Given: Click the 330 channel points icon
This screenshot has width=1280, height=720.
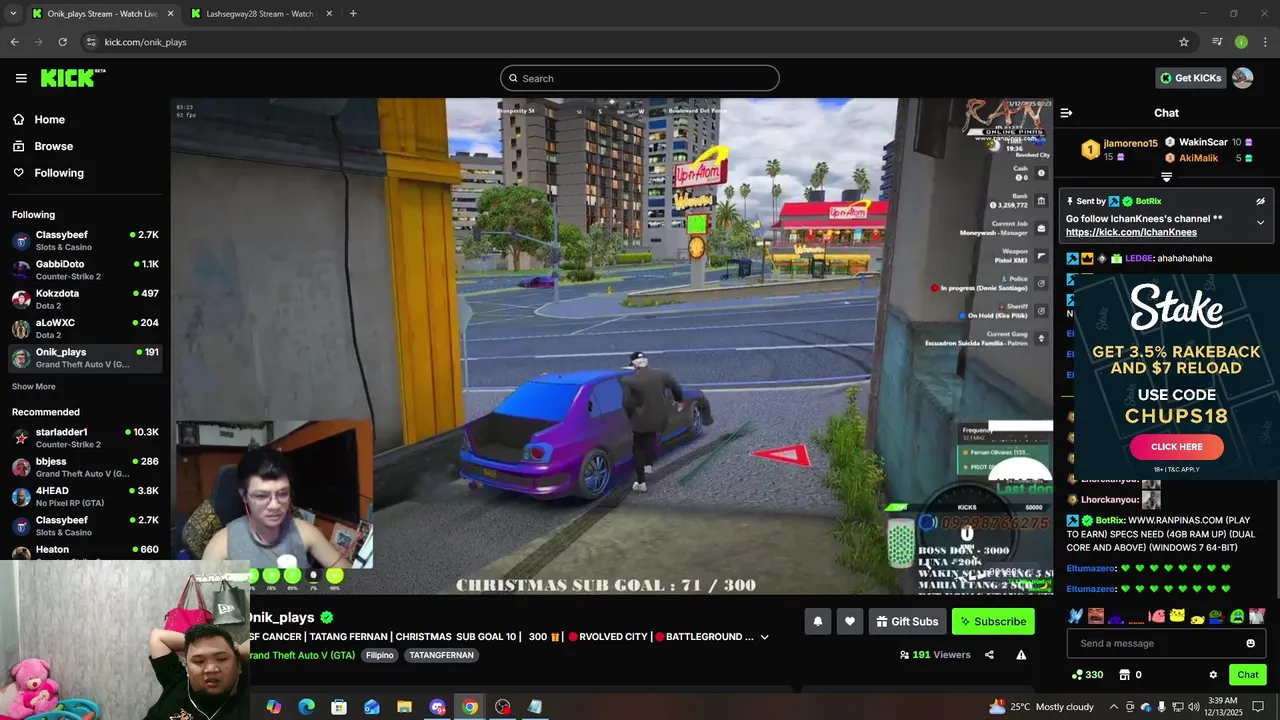Looking at the screenshot, I should (1087, 675).
